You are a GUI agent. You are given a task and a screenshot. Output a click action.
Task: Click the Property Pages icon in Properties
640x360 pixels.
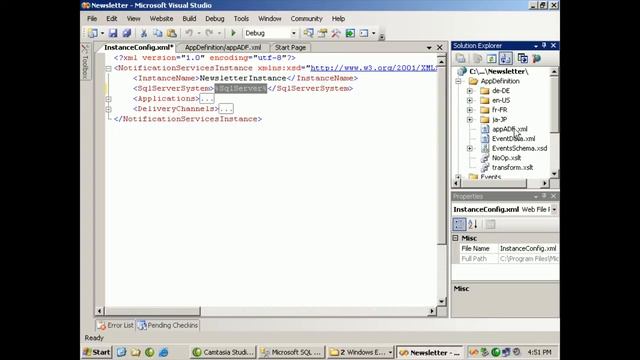coord(490,224)
